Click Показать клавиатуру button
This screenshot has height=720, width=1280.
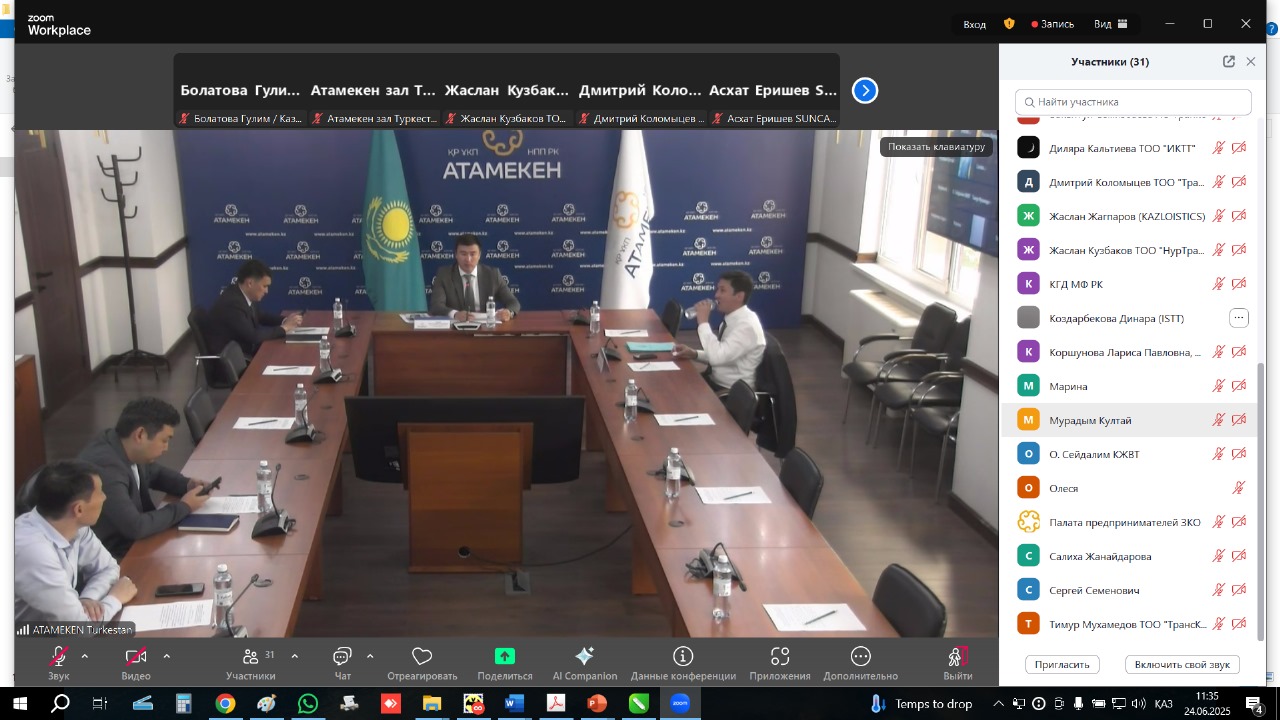click(x=936, y=147)
